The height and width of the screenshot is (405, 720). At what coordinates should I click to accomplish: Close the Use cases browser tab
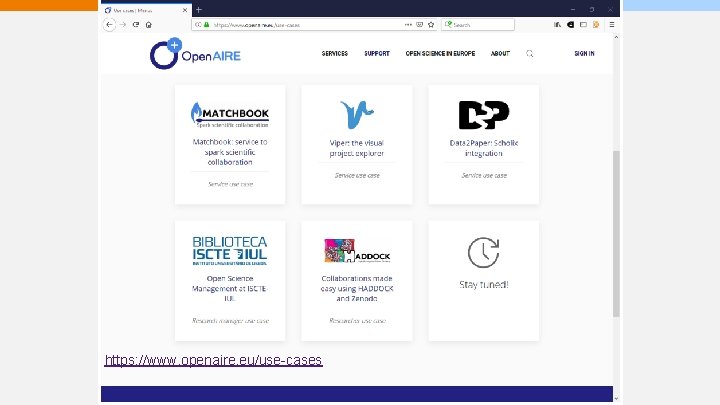(x=185, y=10)
